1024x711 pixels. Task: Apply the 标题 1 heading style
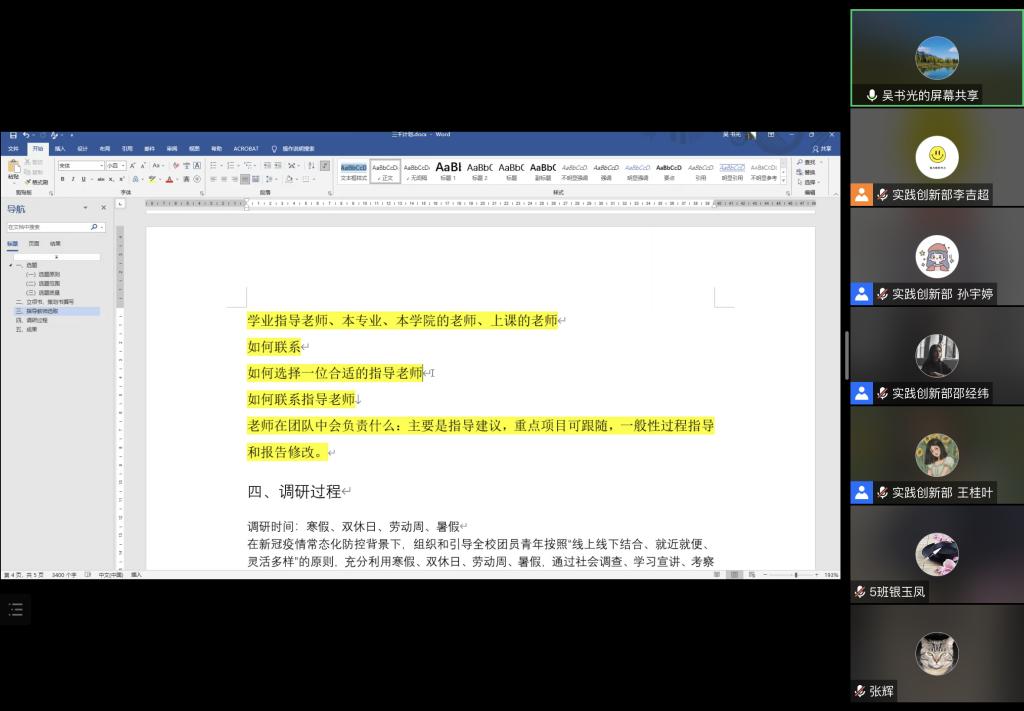click(x=448, y=170)
